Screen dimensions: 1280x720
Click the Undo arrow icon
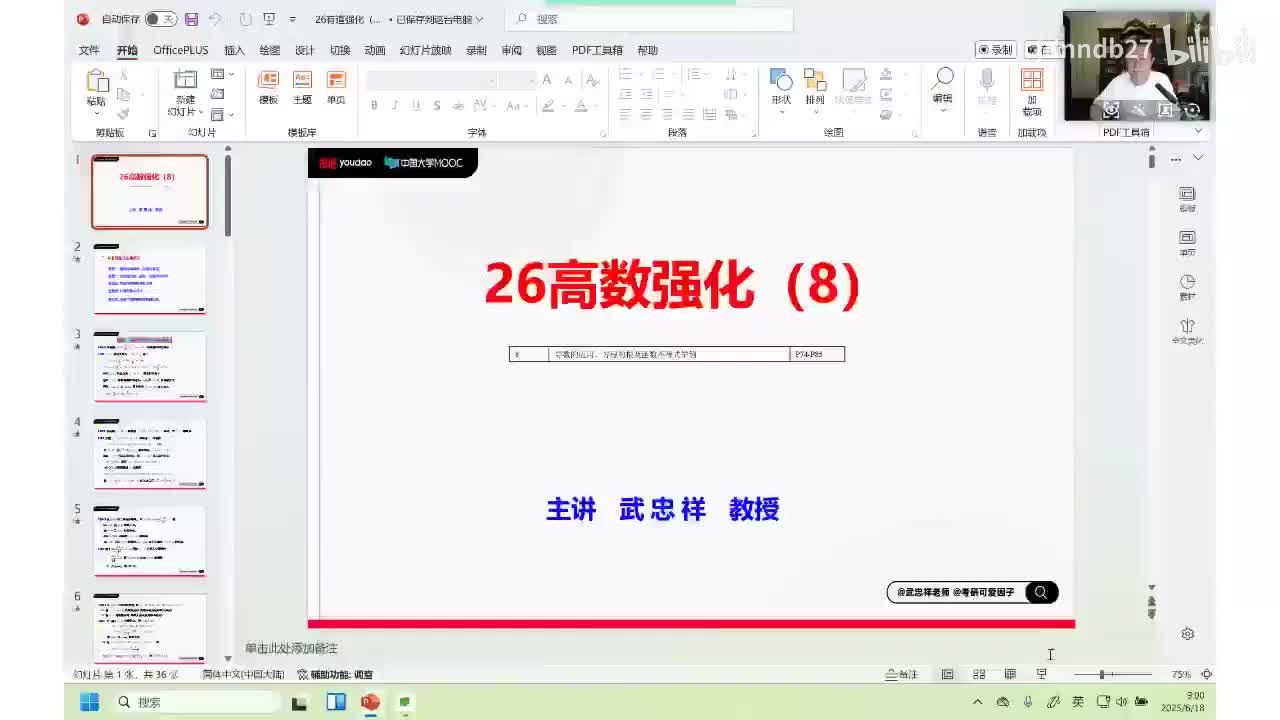tap(215, 19)
